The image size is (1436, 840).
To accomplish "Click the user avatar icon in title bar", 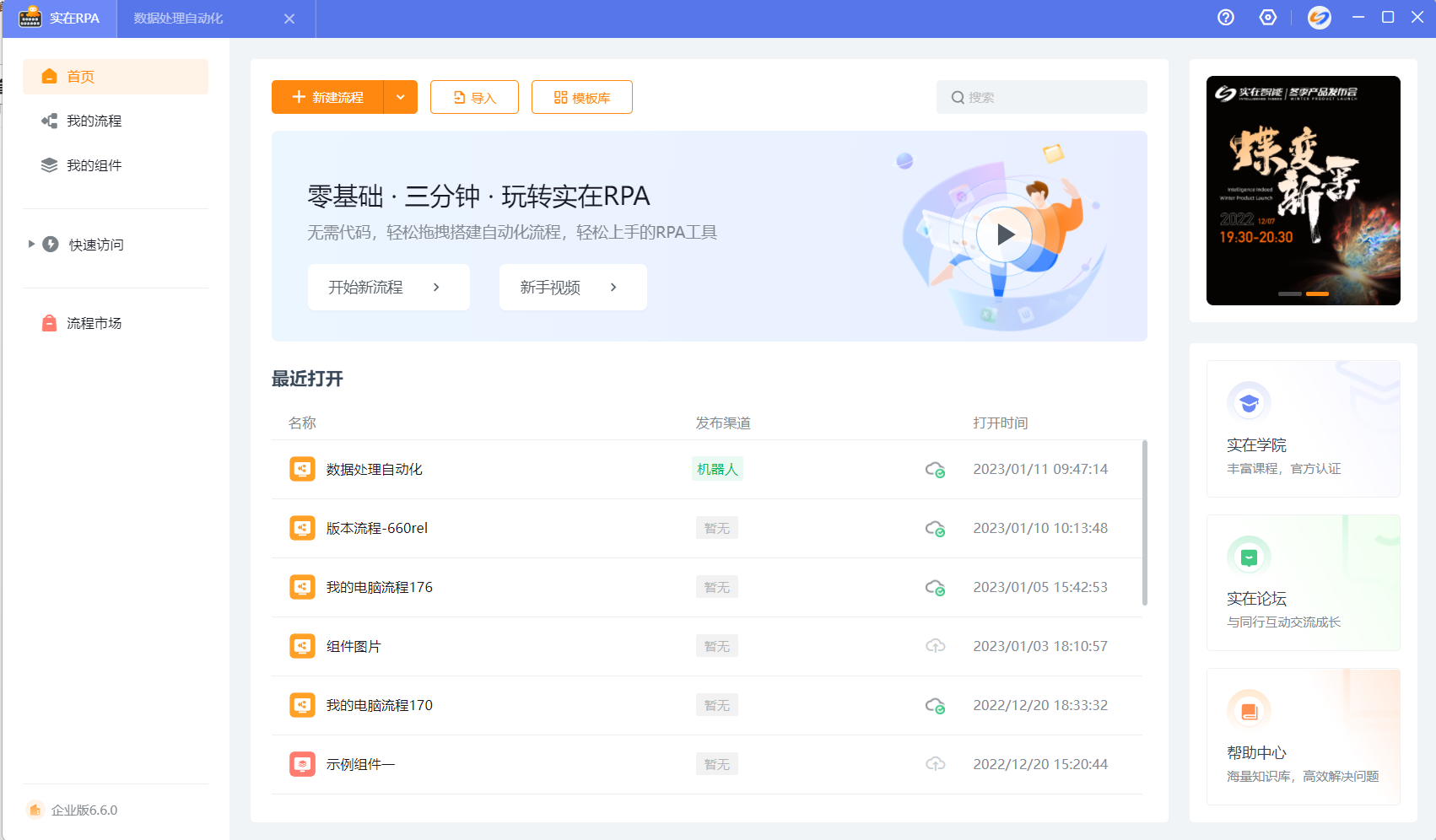I will pos(1319,18).
